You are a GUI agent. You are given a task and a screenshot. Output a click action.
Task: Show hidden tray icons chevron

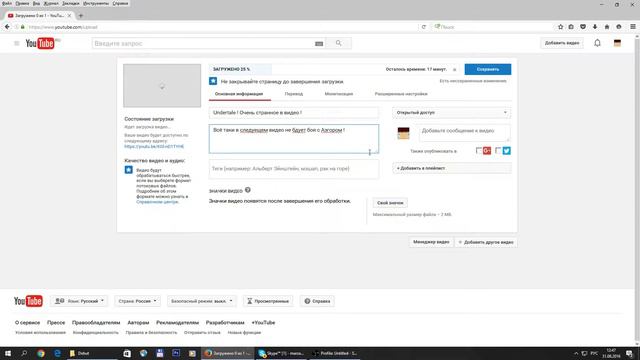tap(576, 353)
